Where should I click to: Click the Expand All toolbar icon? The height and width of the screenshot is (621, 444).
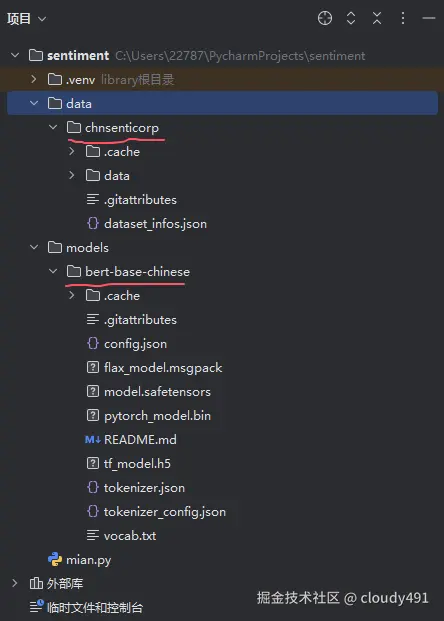pos(351,18)
